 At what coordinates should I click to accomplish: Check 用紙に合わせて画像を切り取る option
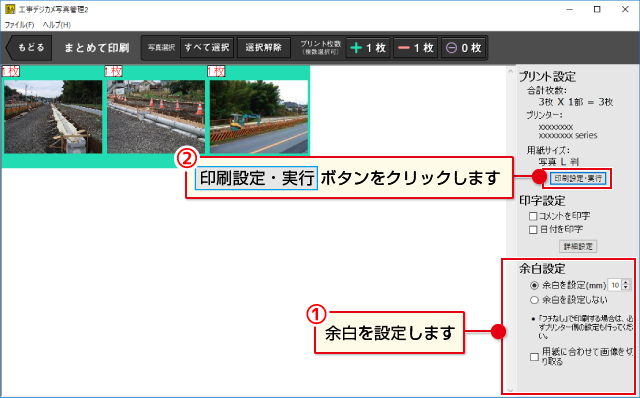coord(534,357)
